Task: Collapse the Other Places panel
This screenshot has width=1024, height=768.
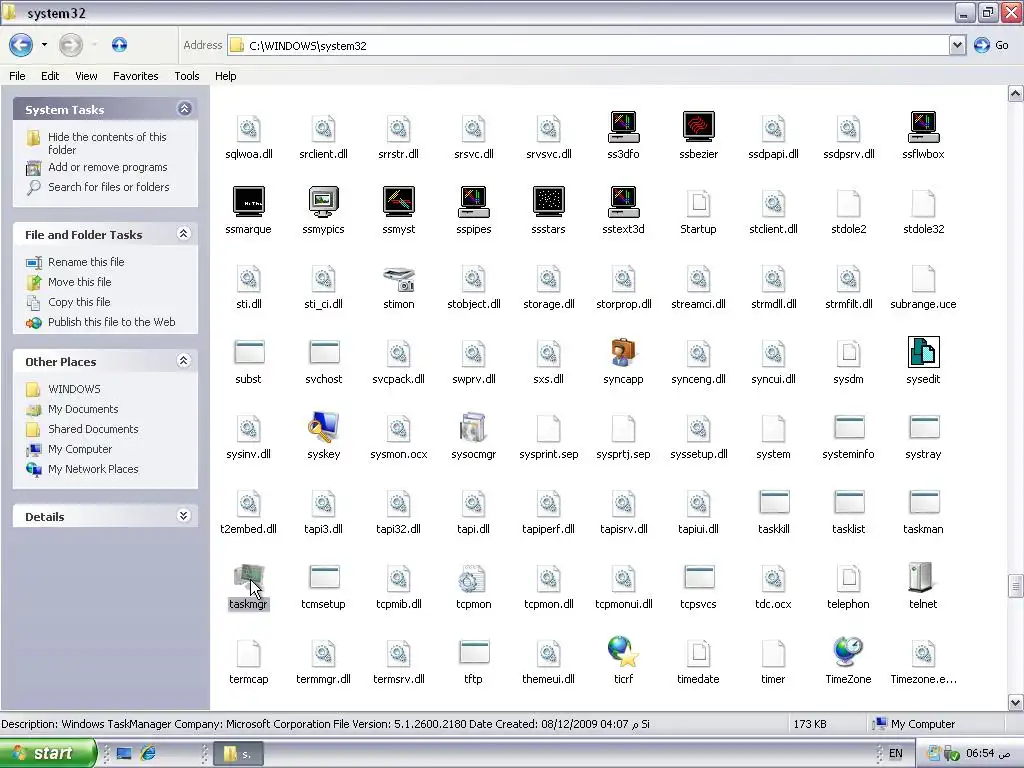Action: point(184,360)
